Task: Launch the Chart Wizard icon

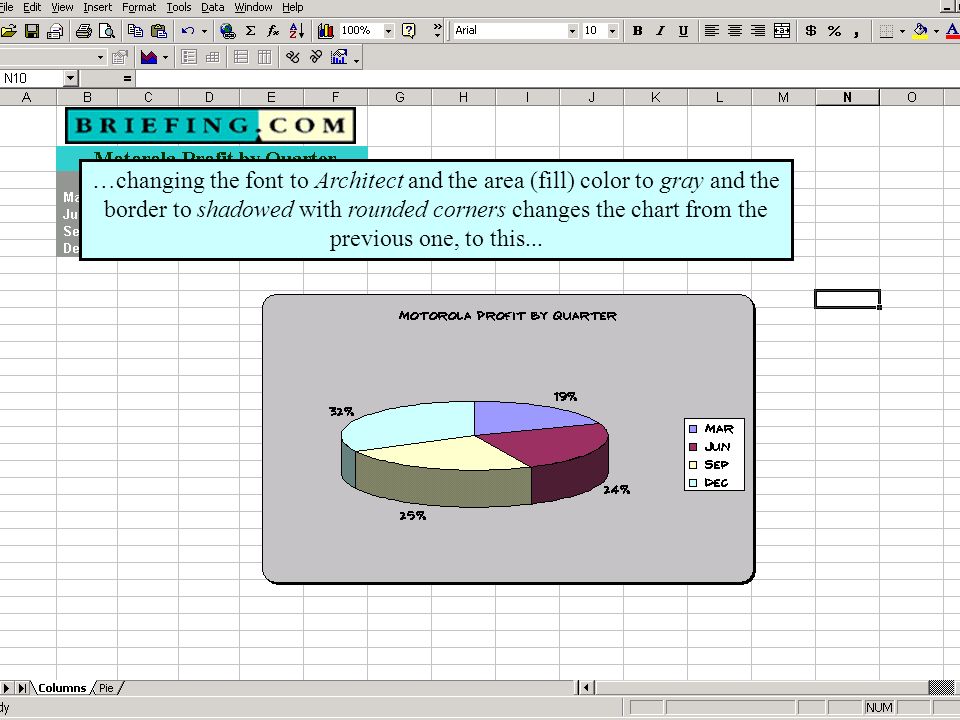Action: coord(326,31)
